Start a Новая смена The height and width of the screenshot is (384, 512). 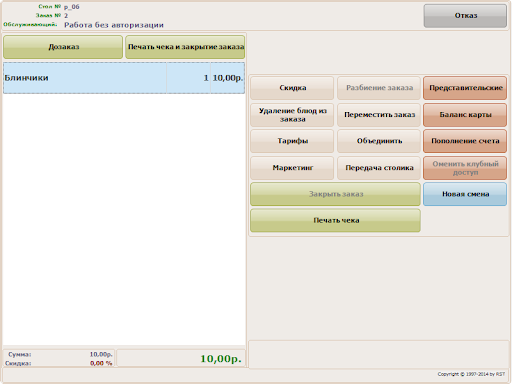[465, 194]
